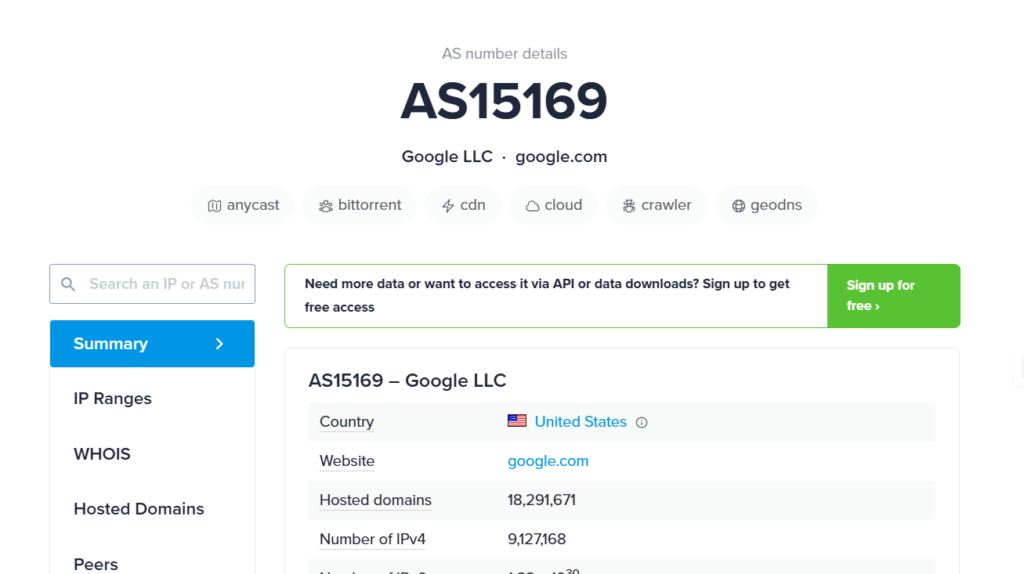Click the info icon next to United States
This screenshot has height=574, width=1024.
pyautogui.click(x=641, y=423)
